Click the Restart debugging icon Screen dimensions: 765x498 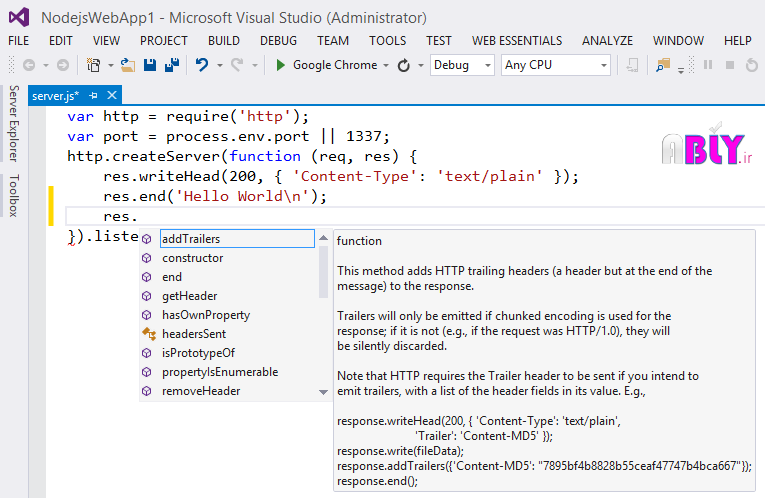(x=752, y=65)
